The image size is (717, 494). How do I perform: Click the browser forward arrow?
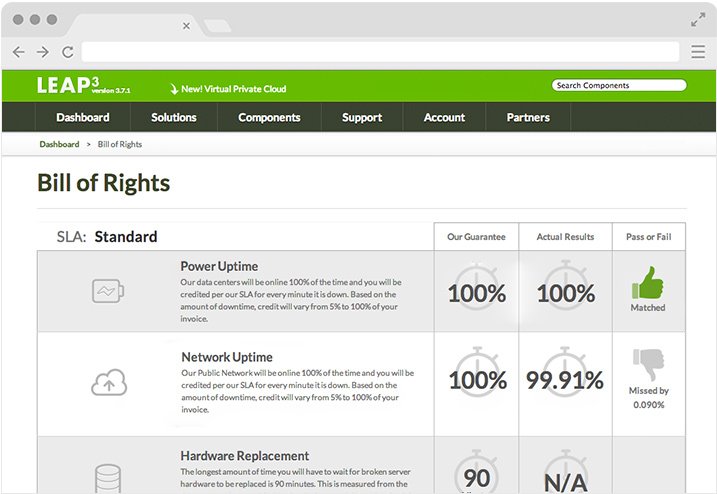point(43,52)
